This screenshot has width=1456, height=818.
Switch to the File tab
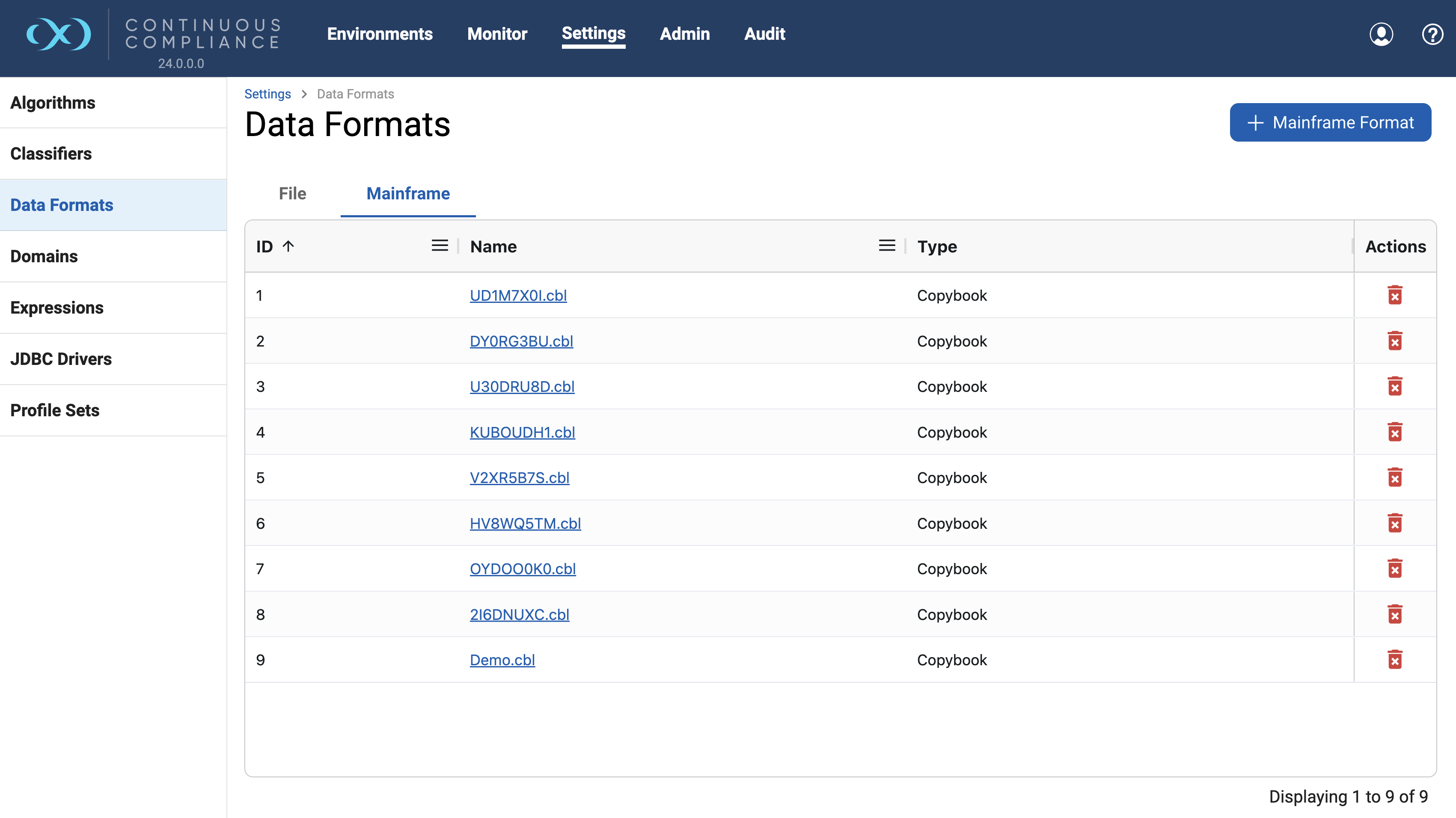[x=292, y=194]
